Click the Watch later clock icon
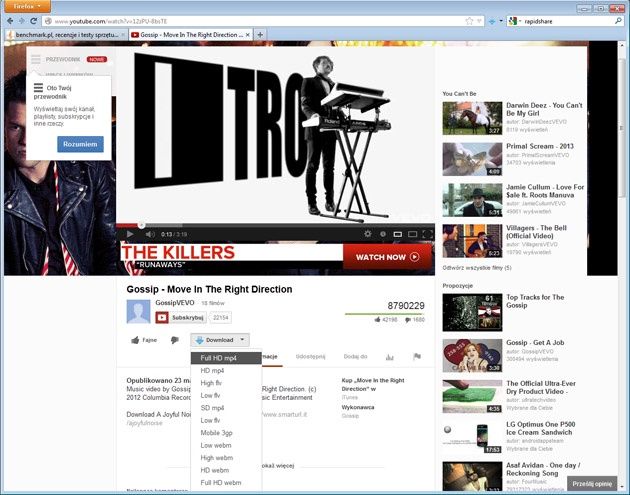 (382, 233)
